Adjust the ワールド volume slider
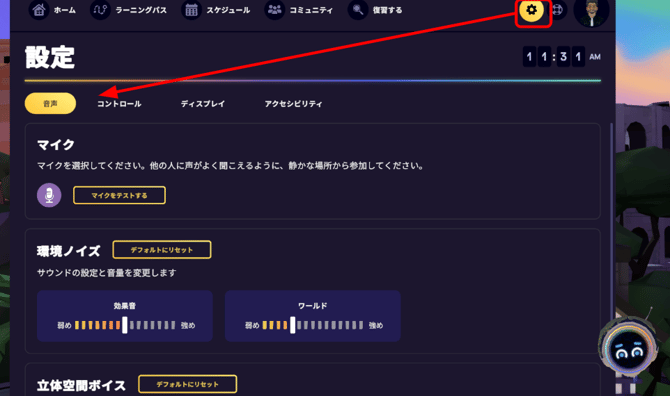This screenshot has height=396, width=670. click(x=313, y=325)
